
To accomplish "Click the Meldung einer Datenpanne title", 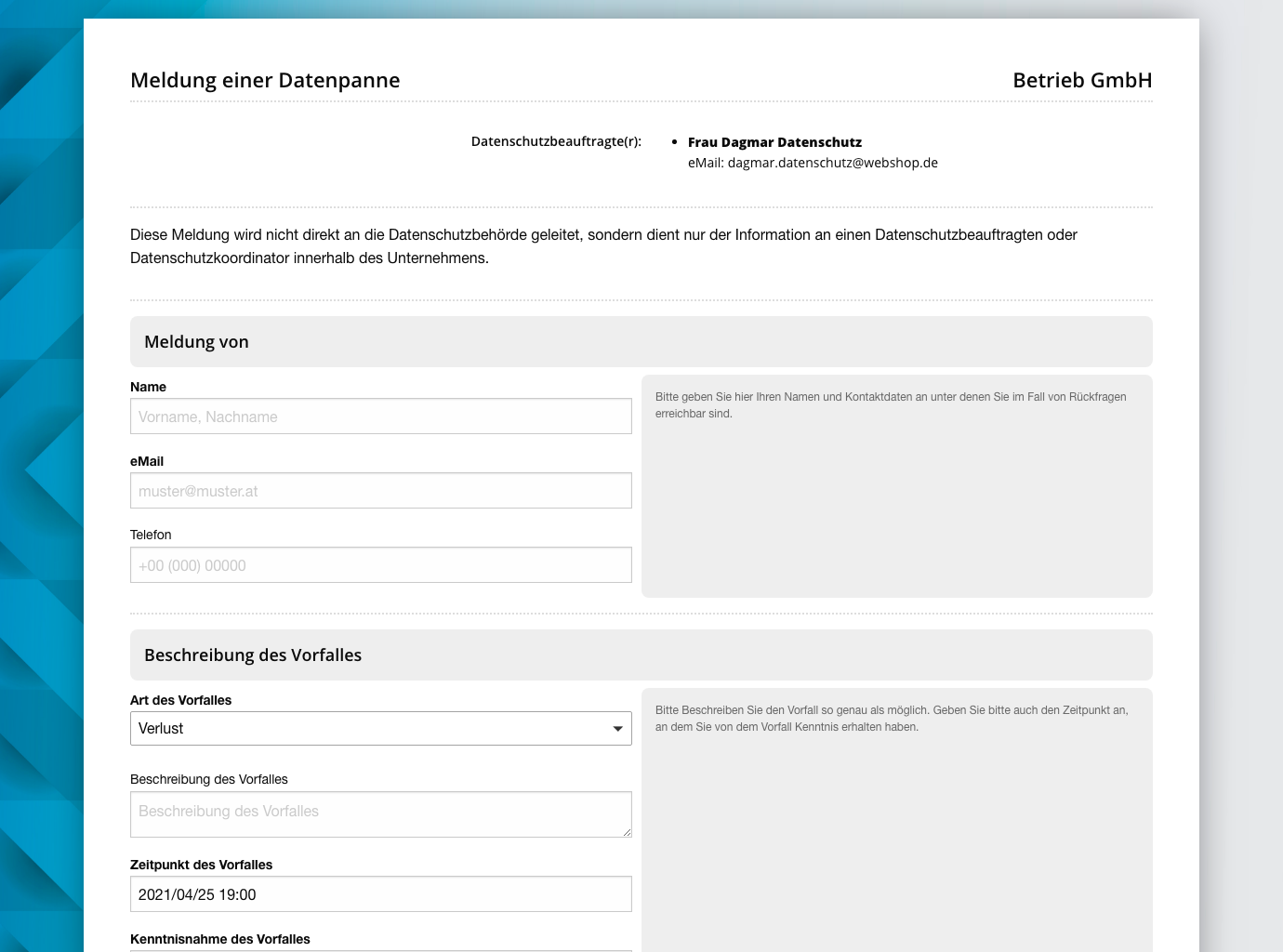I will [x=265, y=80].
